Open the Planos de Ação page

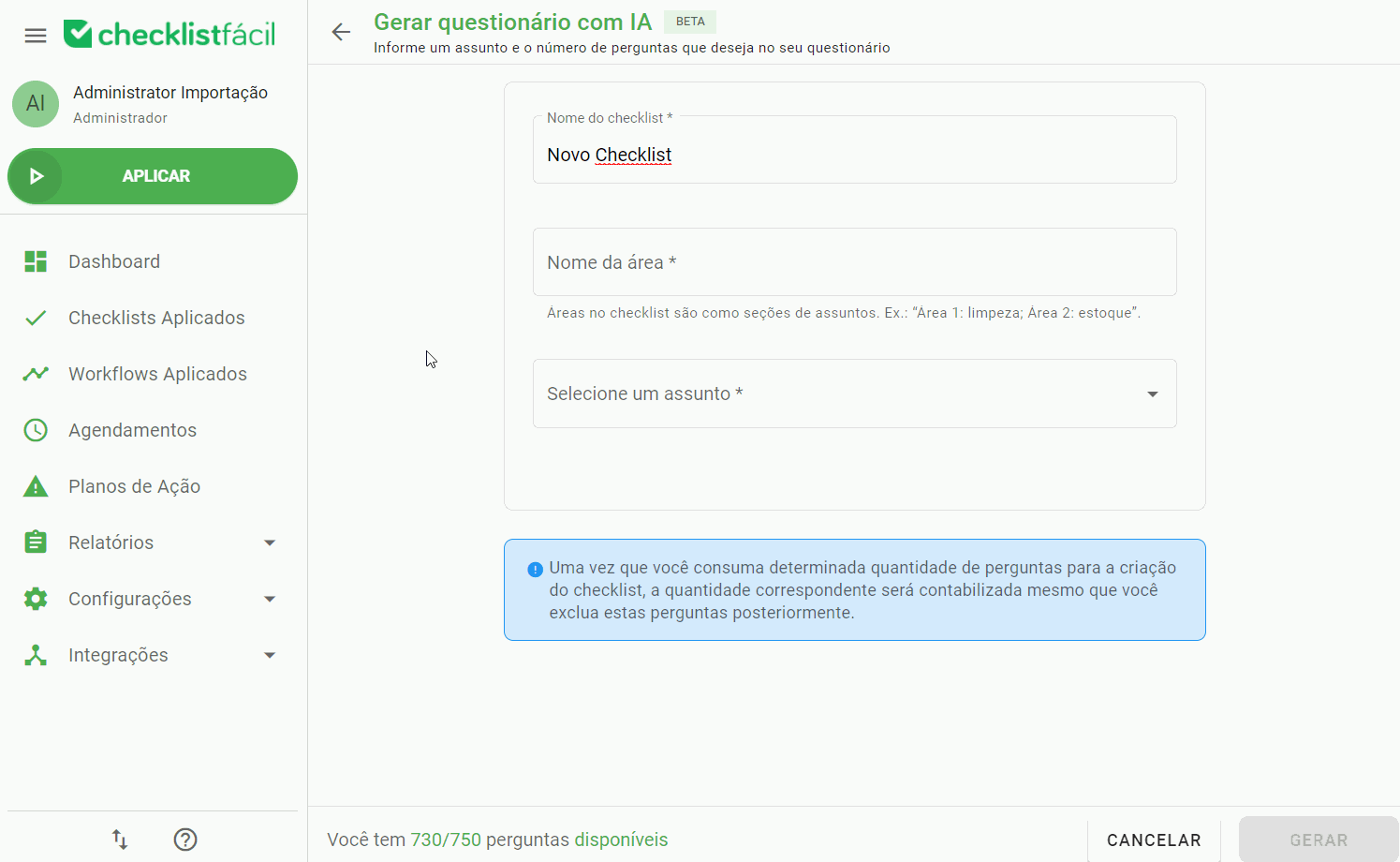click(134, 485)
